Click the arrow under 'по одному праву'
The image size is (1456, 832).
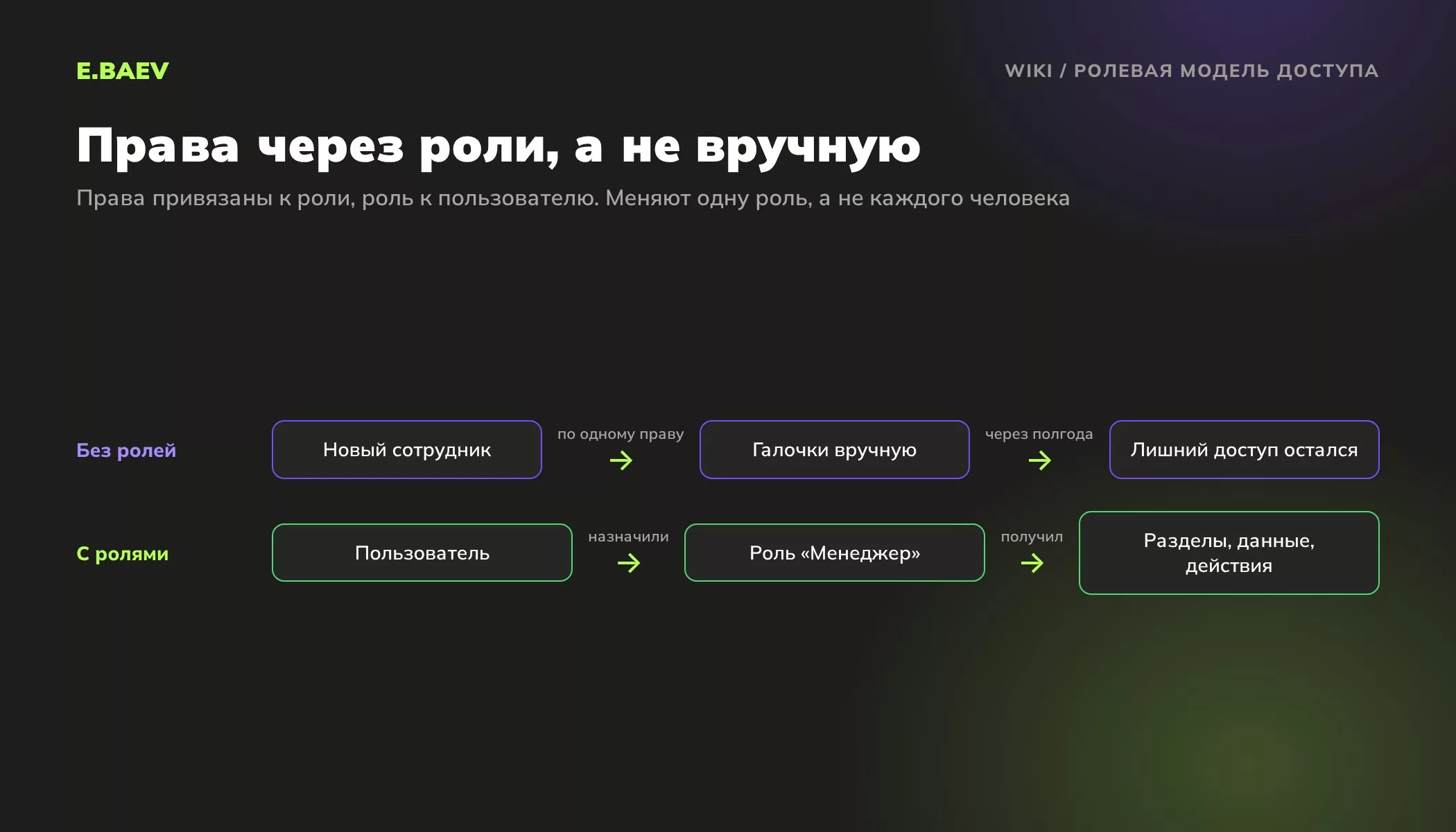621,460
